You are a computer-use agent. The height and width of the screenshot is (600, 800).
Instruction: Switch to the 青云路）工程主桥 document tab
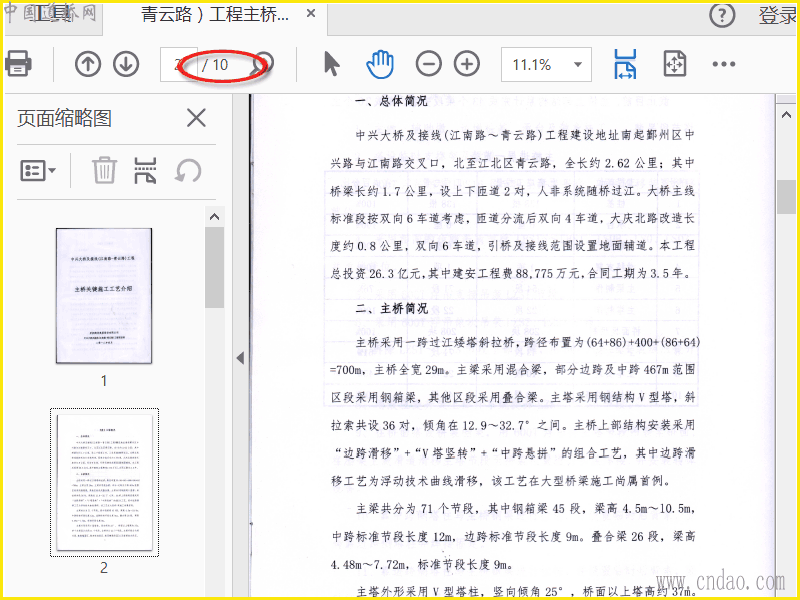click(x=214, y=14)
